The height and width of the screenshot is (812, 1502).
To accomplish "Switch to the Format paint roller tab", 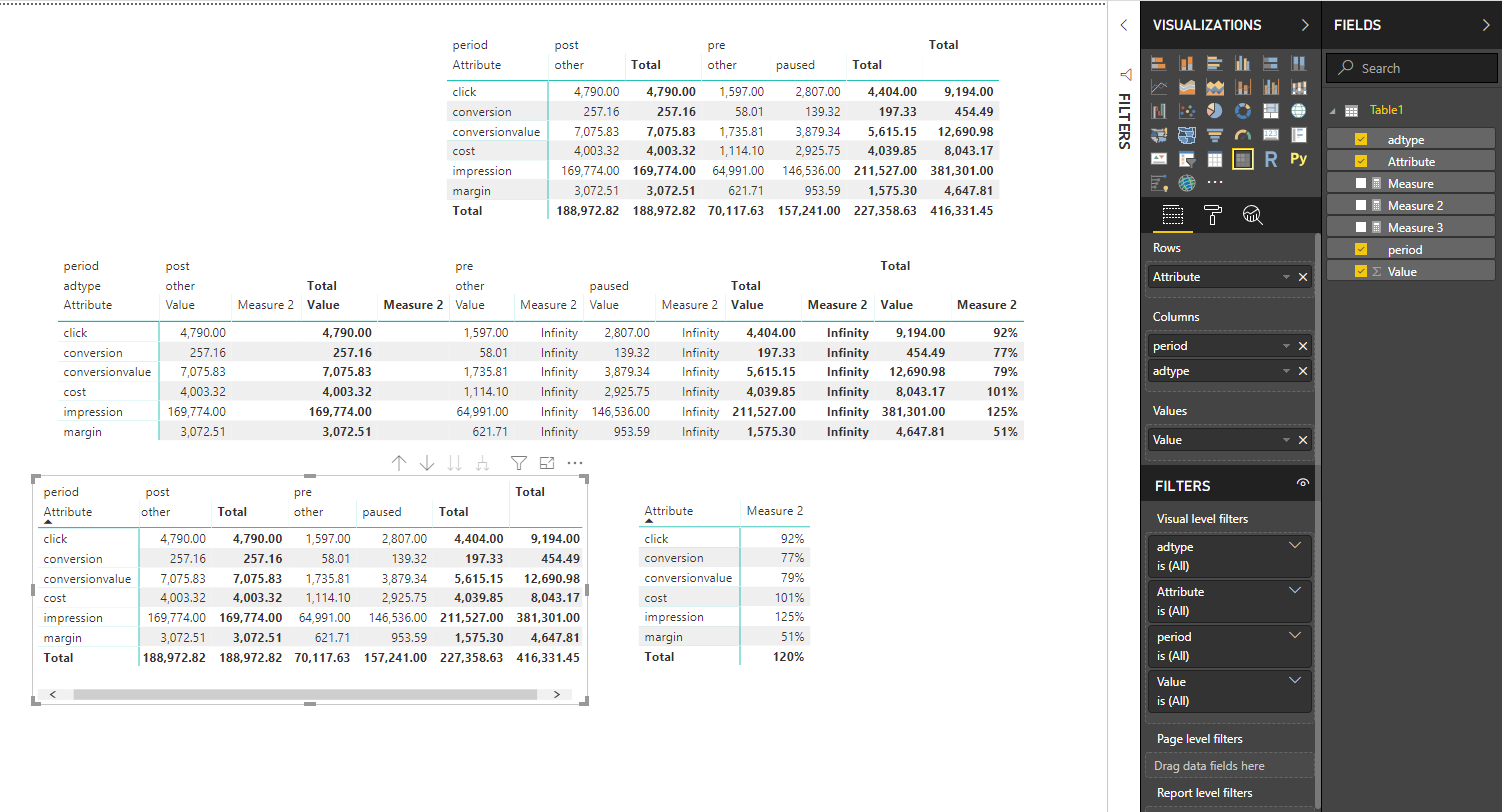I will 1212,214.
